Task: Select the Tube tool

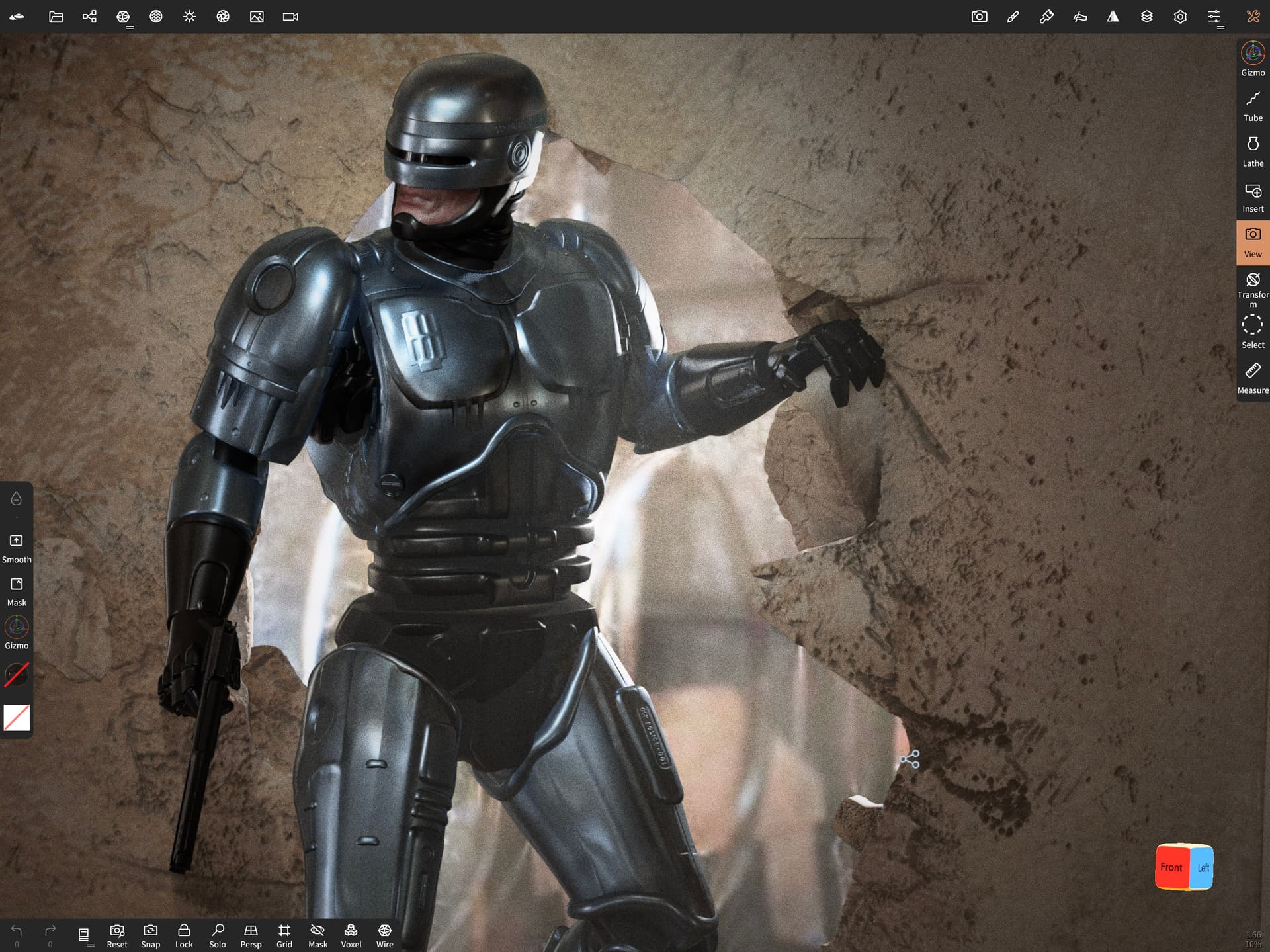Action: tap(1252, 107)
